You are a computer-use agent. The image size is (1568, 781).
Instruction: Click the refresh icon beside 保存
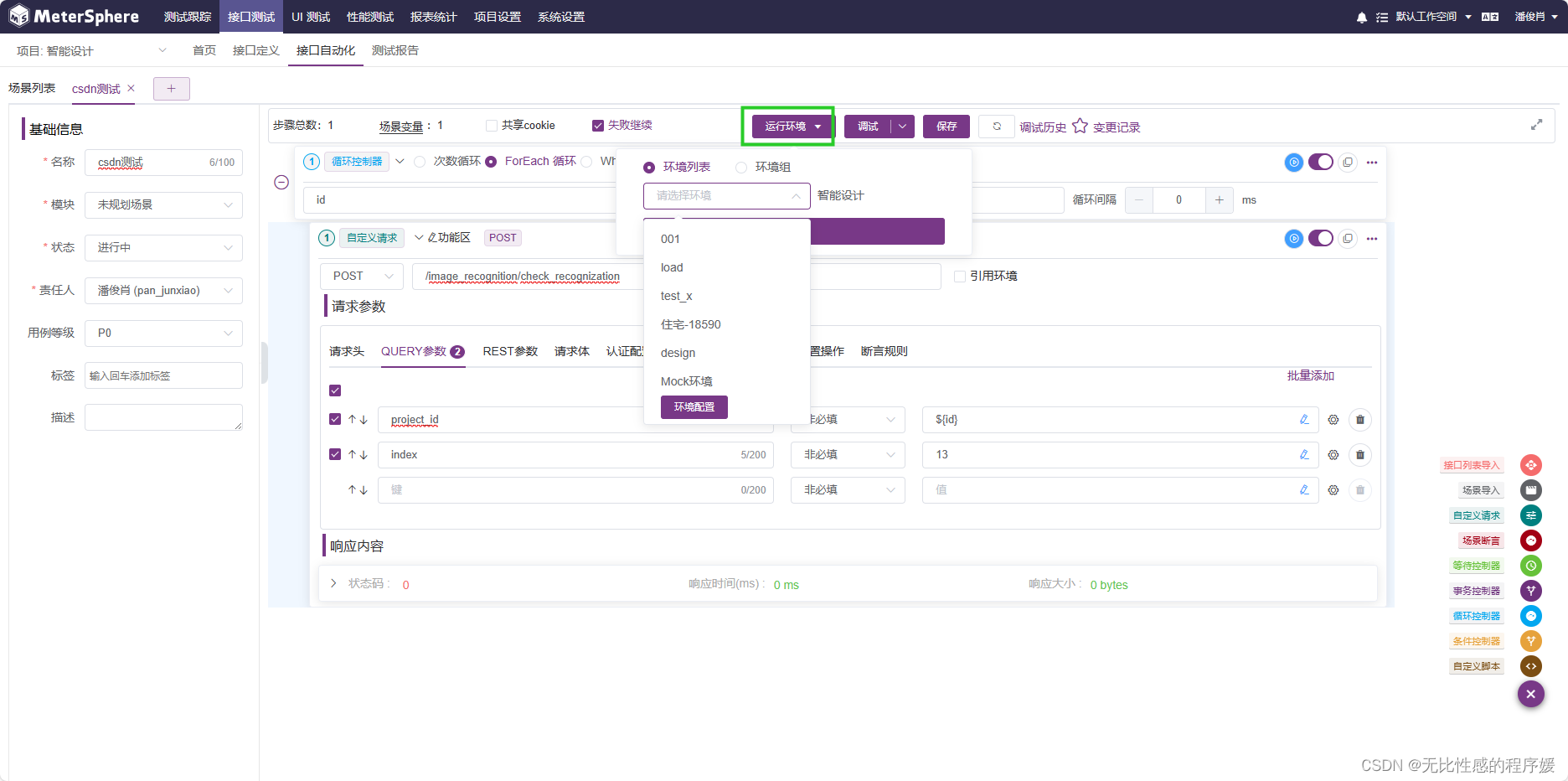997,127
